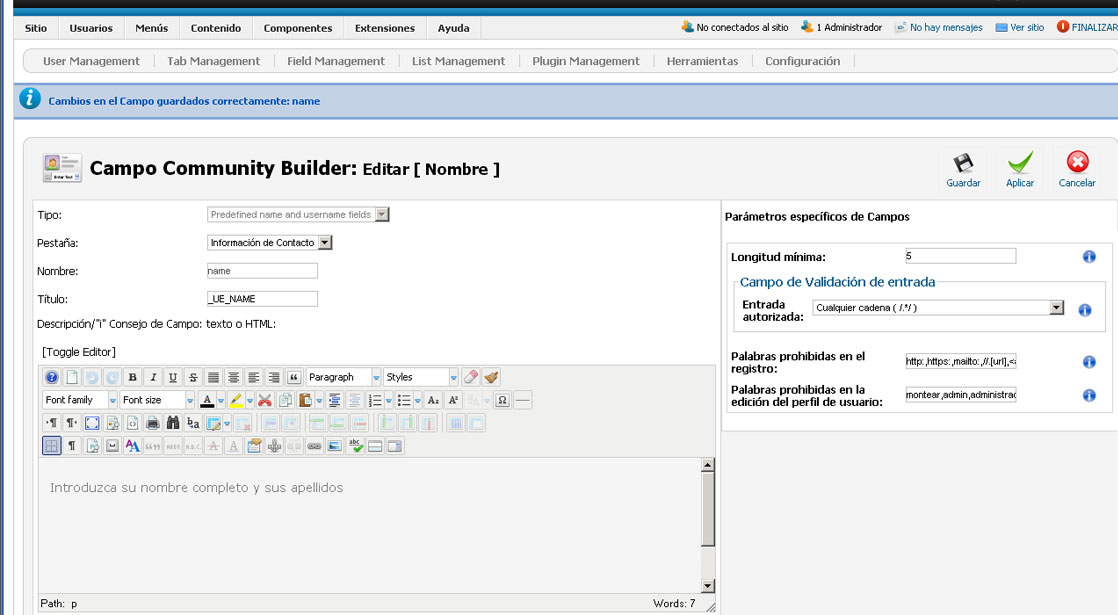Switch to Field Management tab
The width and height of the screenshot is (1118, 615).
coord(336,61)
